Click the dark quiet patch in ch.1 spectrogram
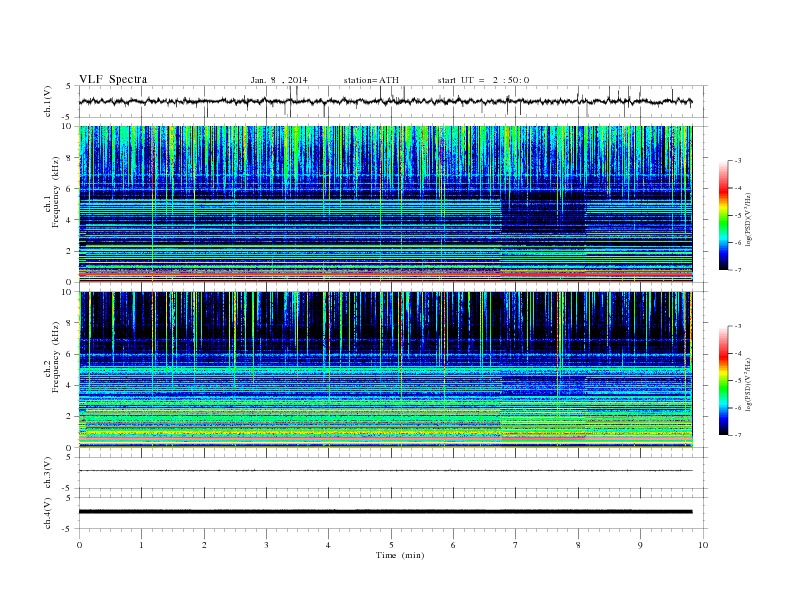Viewport: 792px width, 612px height. point(543,212)
